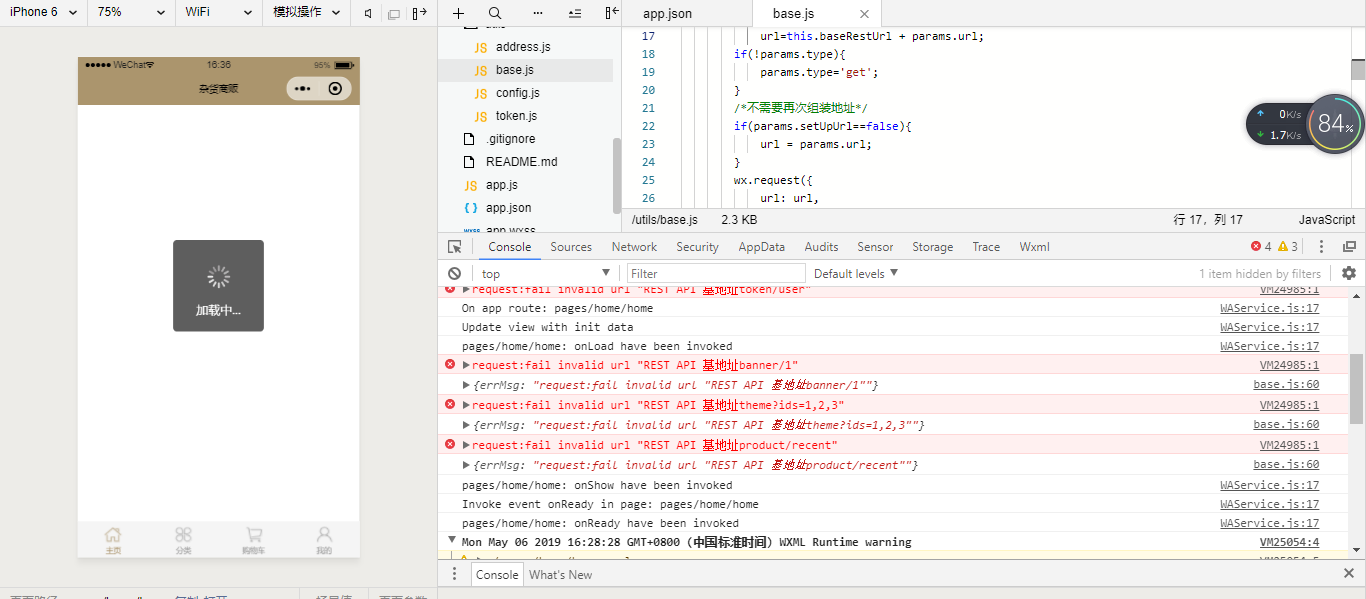Close the mini program with capsule circle button

(335, 89)
